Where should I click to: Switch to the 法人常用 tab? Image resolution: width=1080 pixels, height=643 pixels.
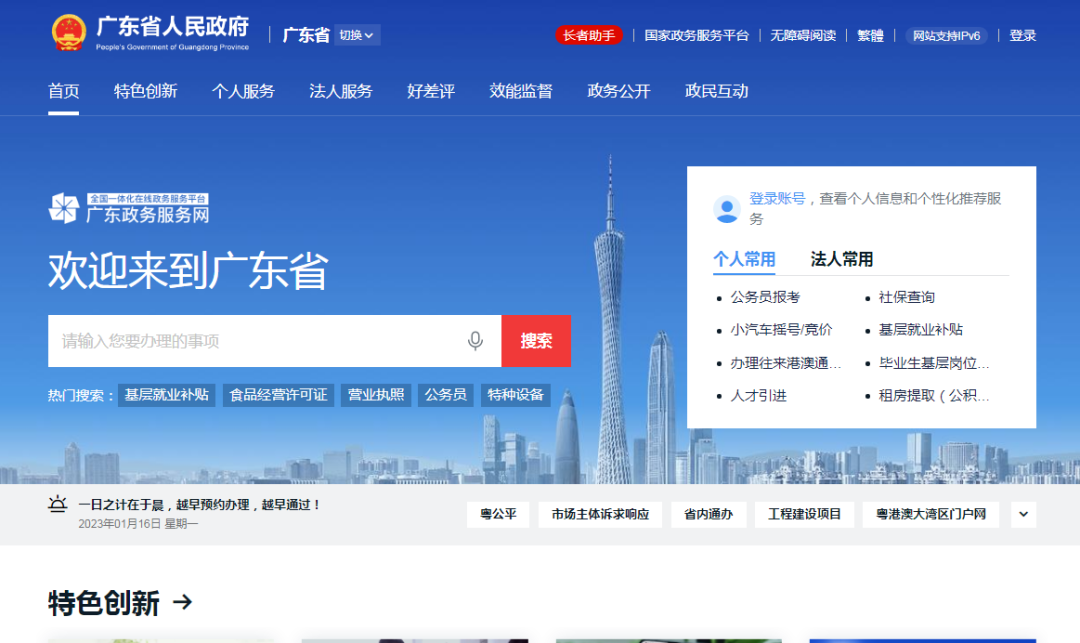[841, 259]
